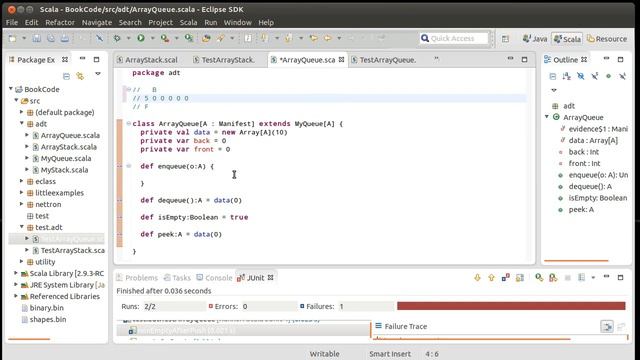Switch to the Console tab
640x360 pixels.
coord(214,278)
